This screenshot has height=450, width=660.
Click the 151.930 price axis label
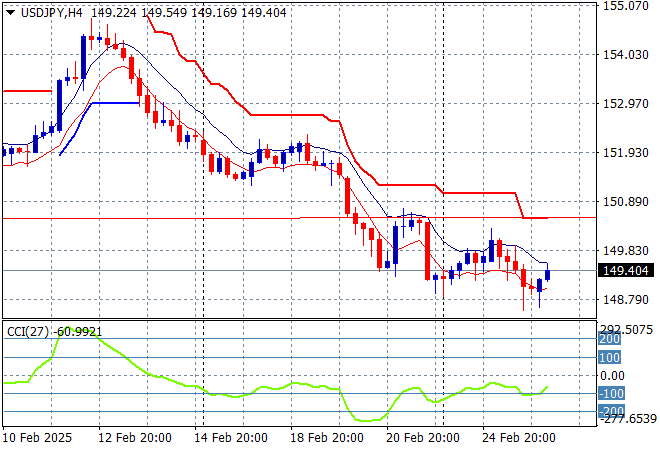tap(626, 152)
